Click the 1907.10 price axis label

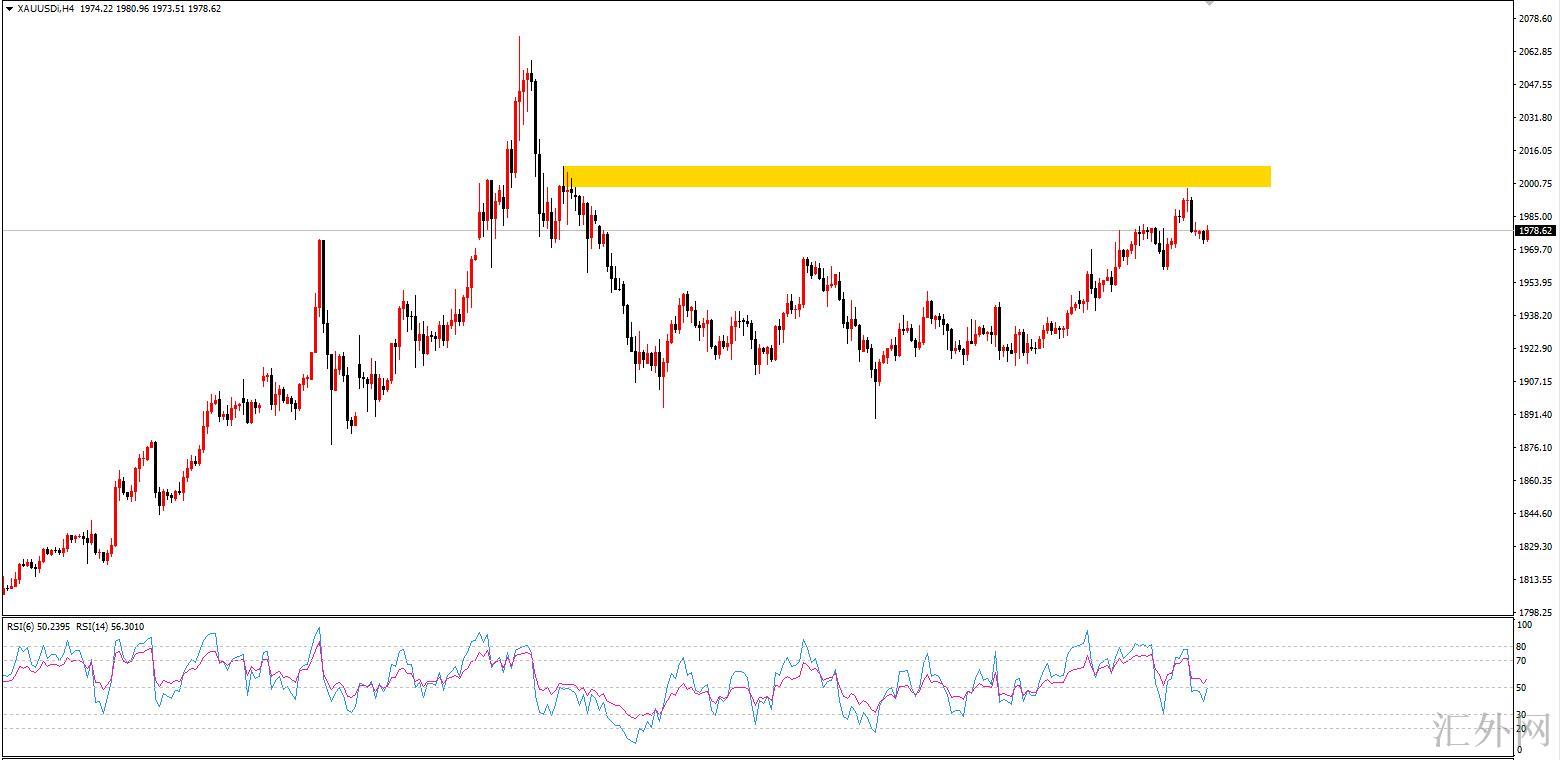click(x=1535, y=382)
